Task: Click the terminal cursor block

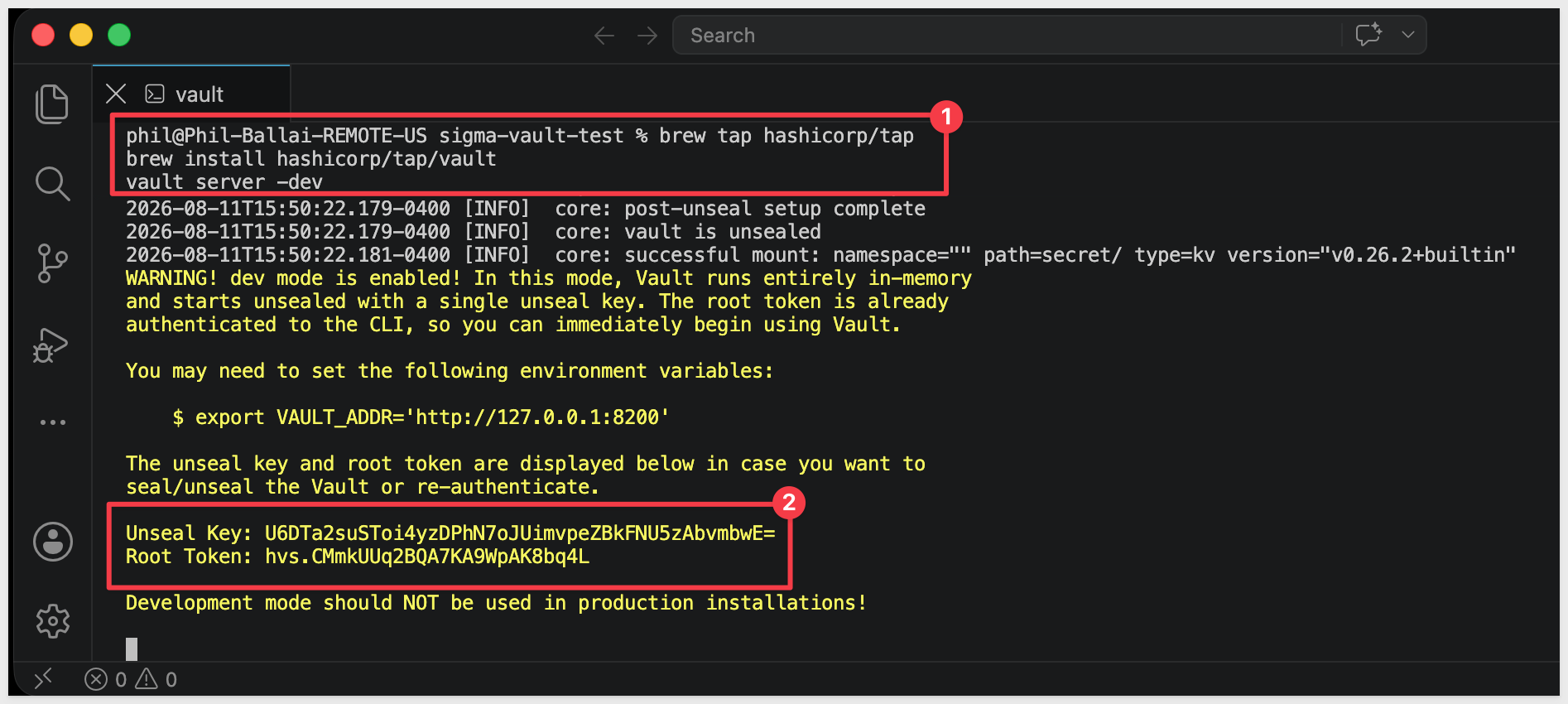Action: click(x=132, y=649)
